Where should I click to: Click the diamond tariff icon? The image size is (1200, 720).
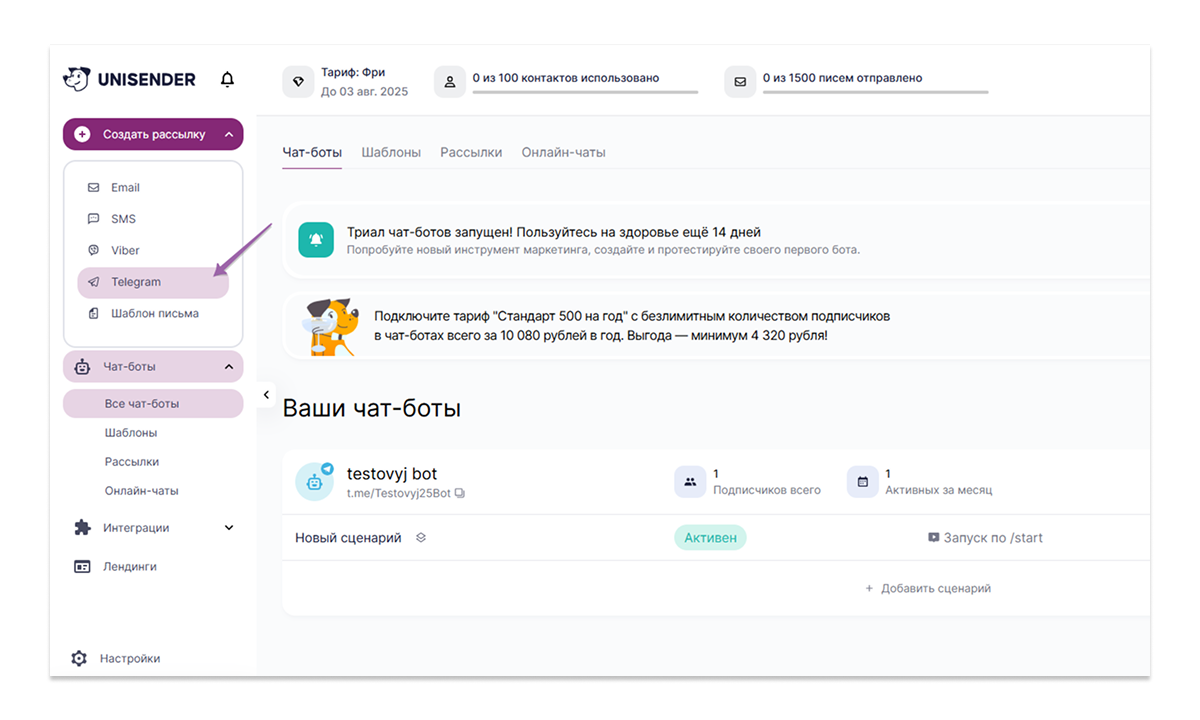coord(298,82)
